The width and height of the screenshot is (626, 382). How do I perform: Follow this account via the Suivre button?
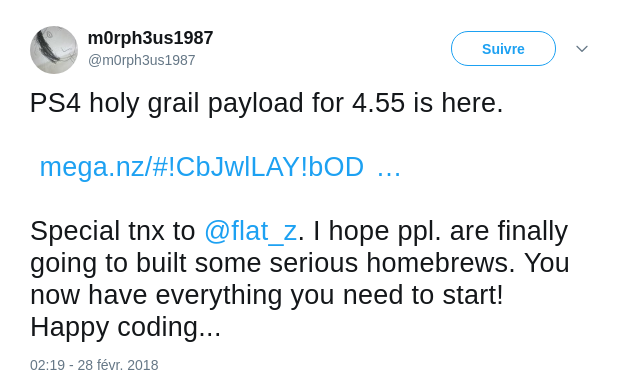(503, 49)
